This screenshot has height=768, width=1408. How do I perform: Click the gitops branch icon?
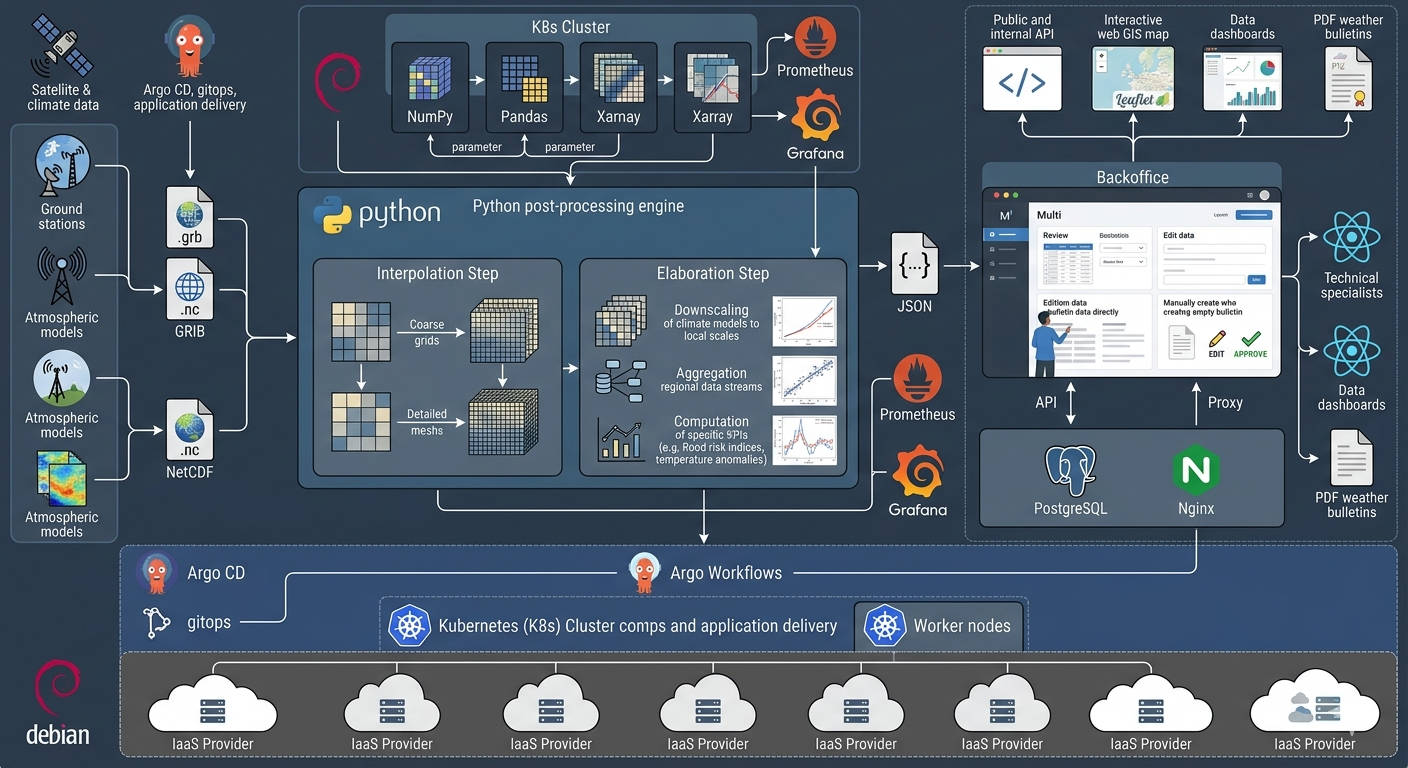tap(157, 622)
